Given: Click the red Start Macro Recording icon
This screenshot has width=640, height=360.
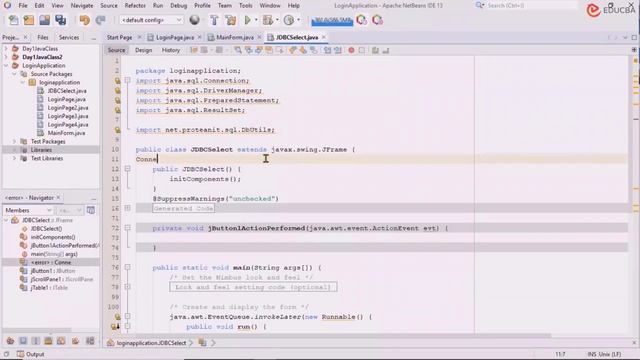Looking at the screenshot, I should [x=351, y=50].
